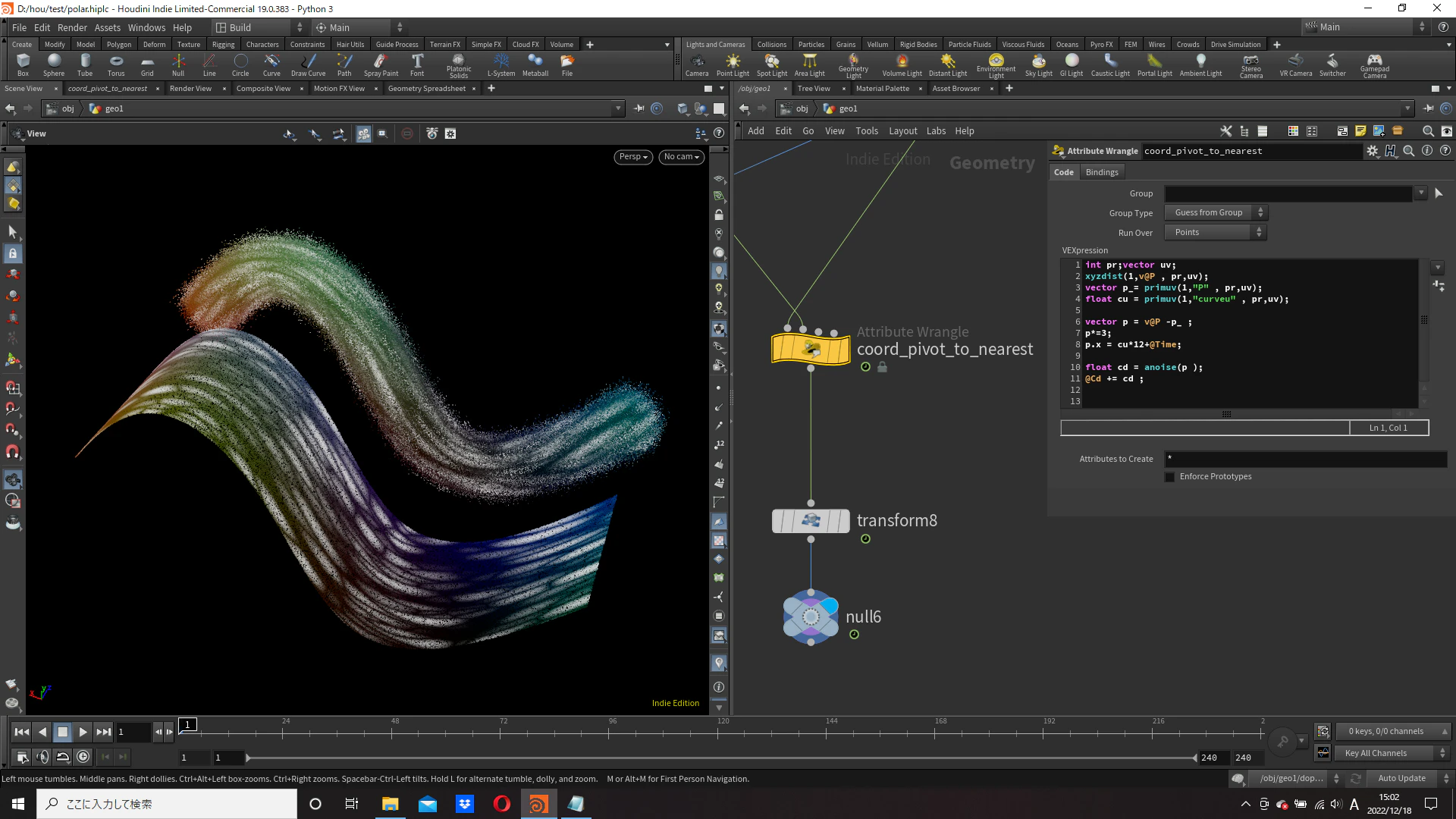
Task: Click the Group input field
Action: pos(1288,193)
